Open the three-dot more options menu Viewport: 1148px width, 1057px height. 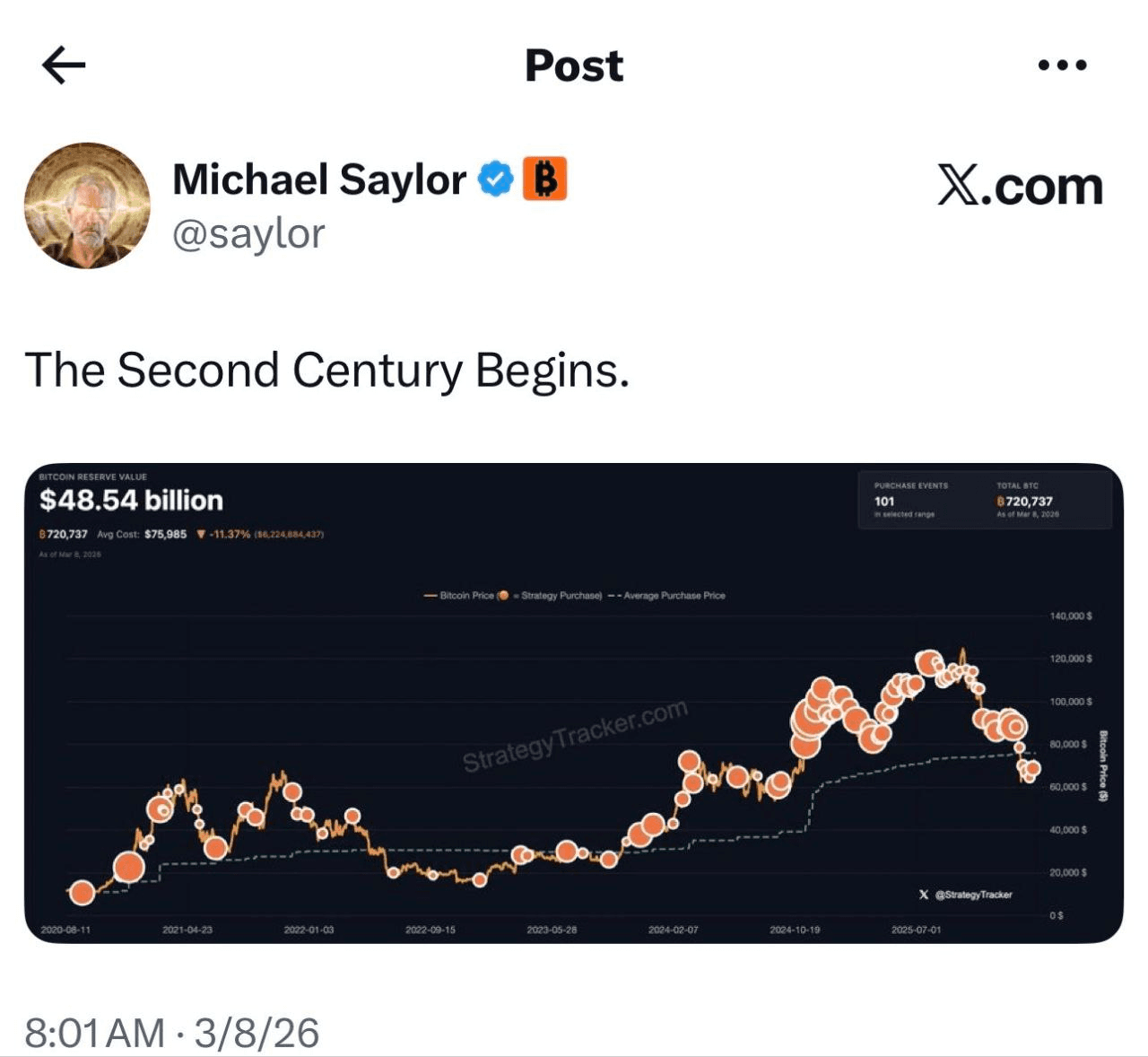(x=1062, y=65)
